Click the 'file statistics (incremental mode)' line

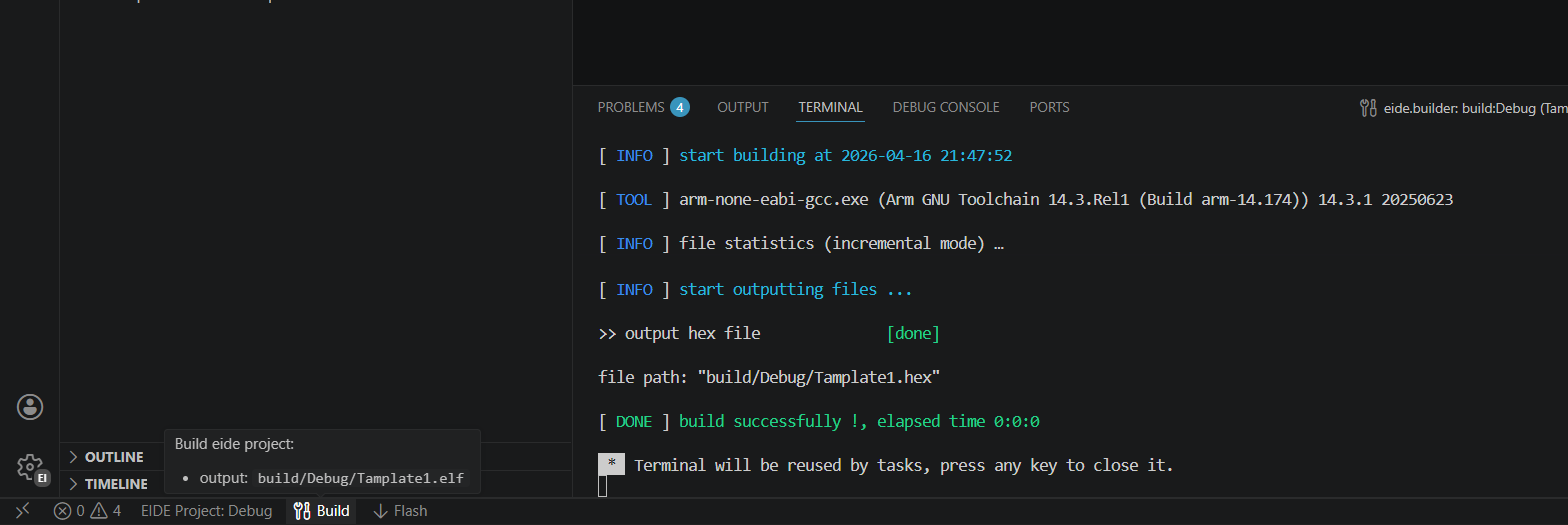801,244
